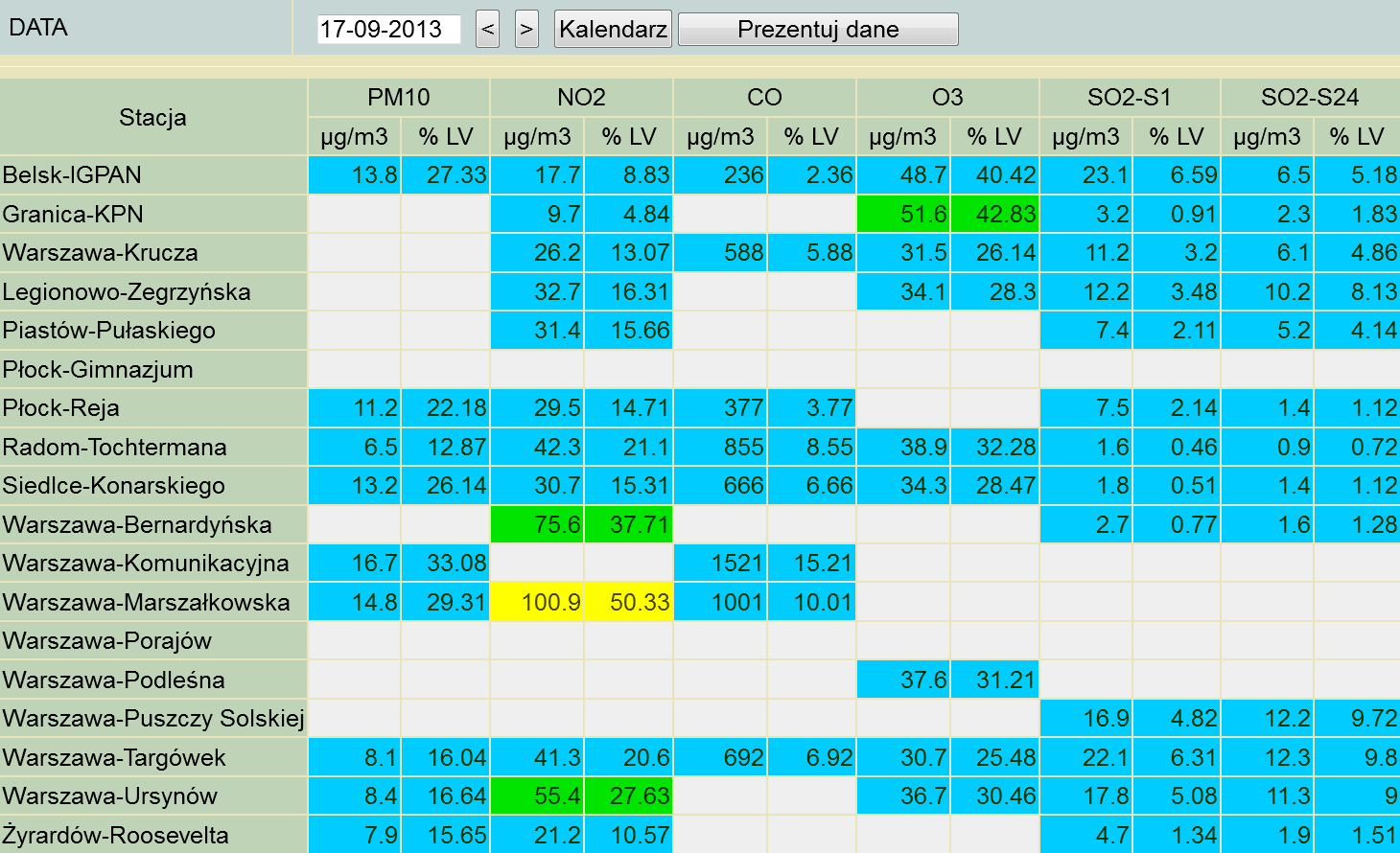Select the NO2 column header

tap(581, 97)
